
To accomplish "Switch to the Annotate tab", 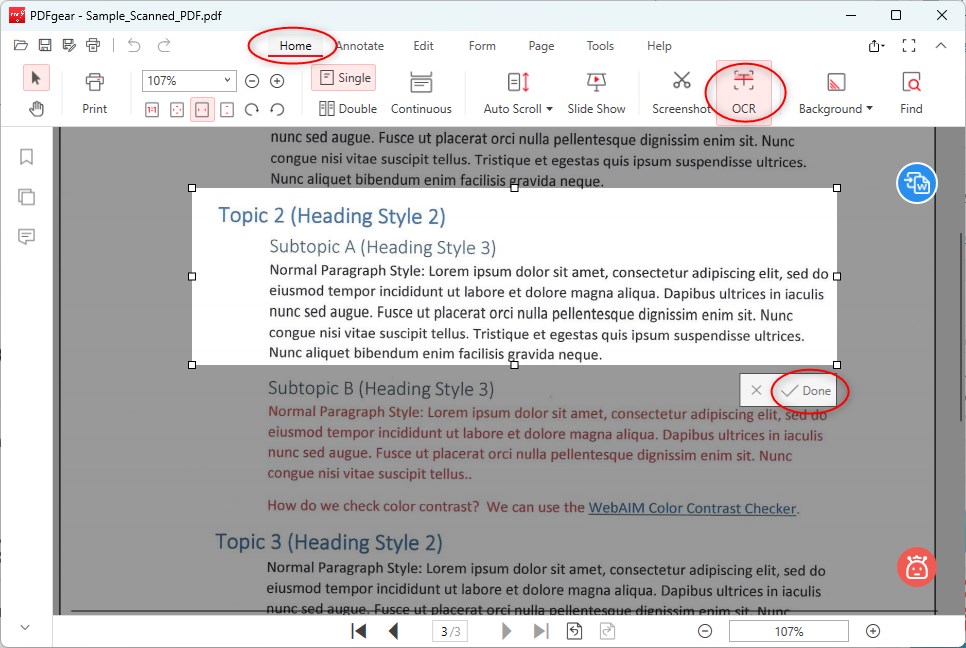I will click(359, 46).
